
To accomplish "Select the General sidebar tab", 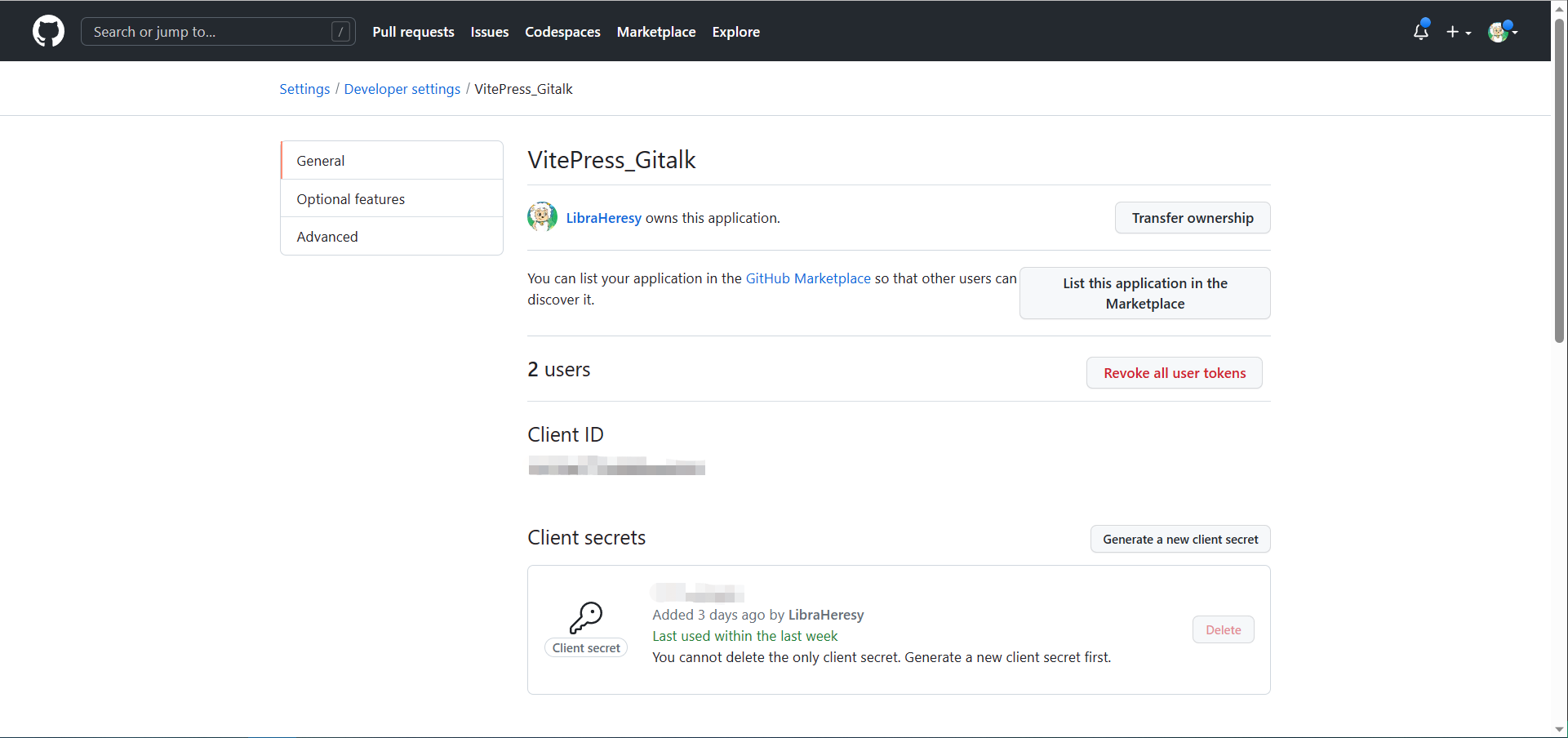I will (x=392, y=161).
